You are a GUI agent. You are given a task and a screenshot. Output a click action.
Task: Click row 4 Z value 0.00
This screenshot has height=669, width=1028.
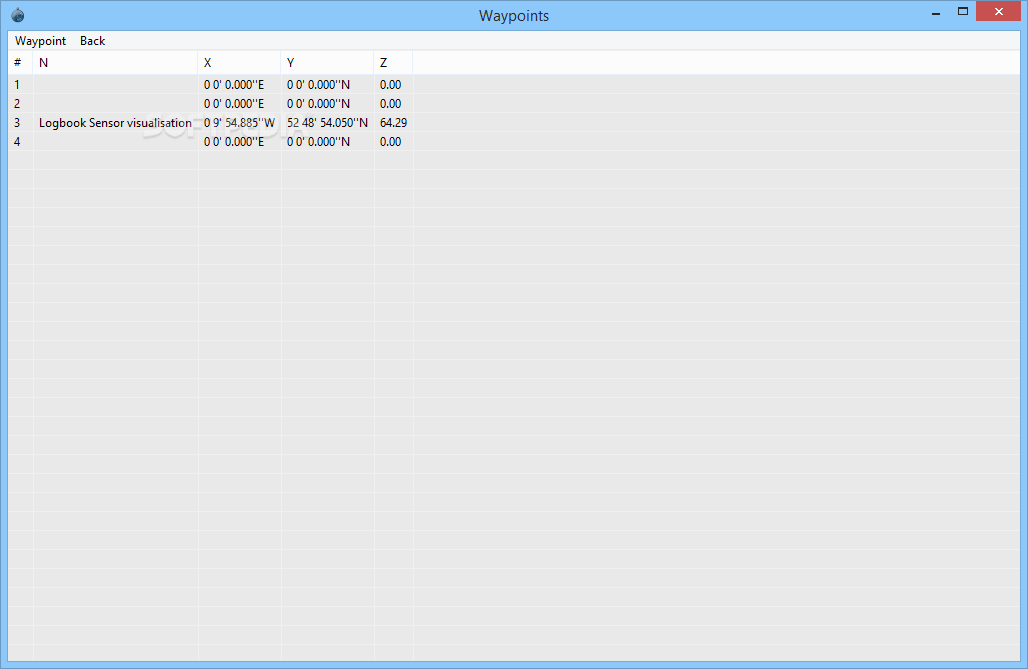[x=391, y=142]
